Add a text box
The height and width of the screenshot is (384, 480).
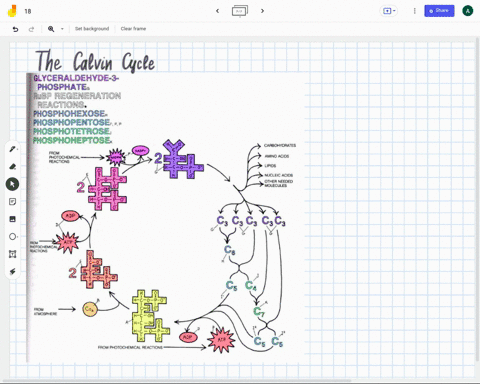coord(12,254)
